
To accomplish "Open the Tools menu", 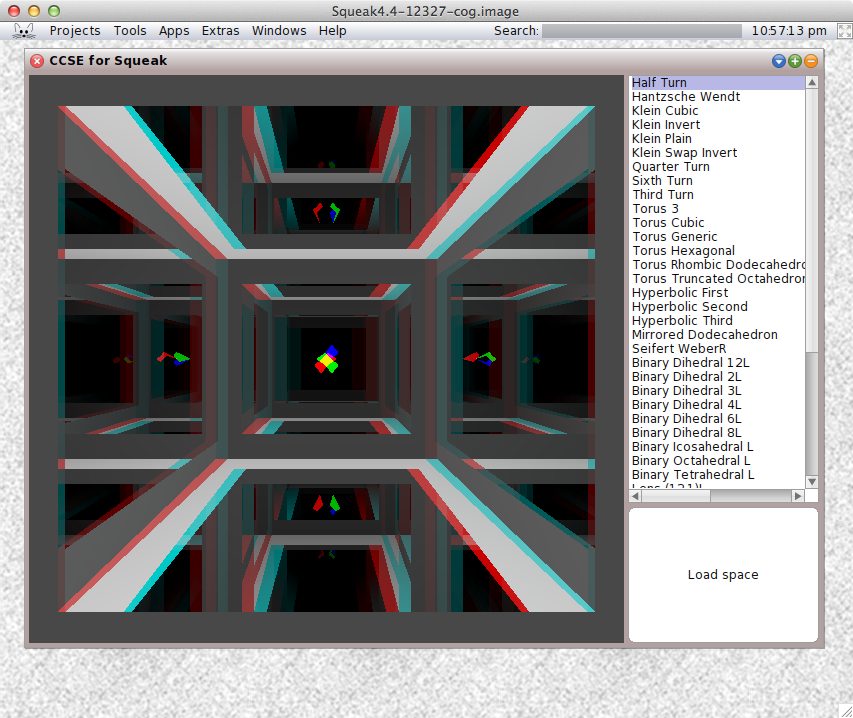I will (x=130, y=31).
